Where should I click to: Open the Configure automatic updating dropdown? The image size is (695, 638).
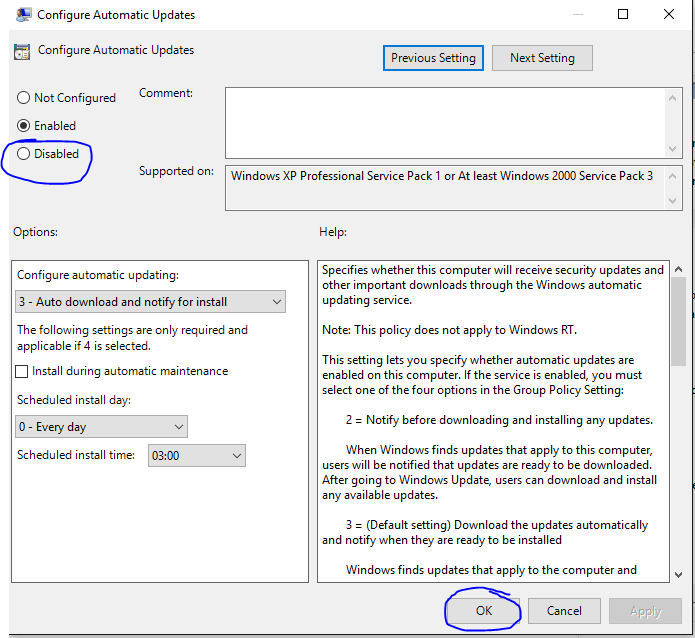coord(150,302)
